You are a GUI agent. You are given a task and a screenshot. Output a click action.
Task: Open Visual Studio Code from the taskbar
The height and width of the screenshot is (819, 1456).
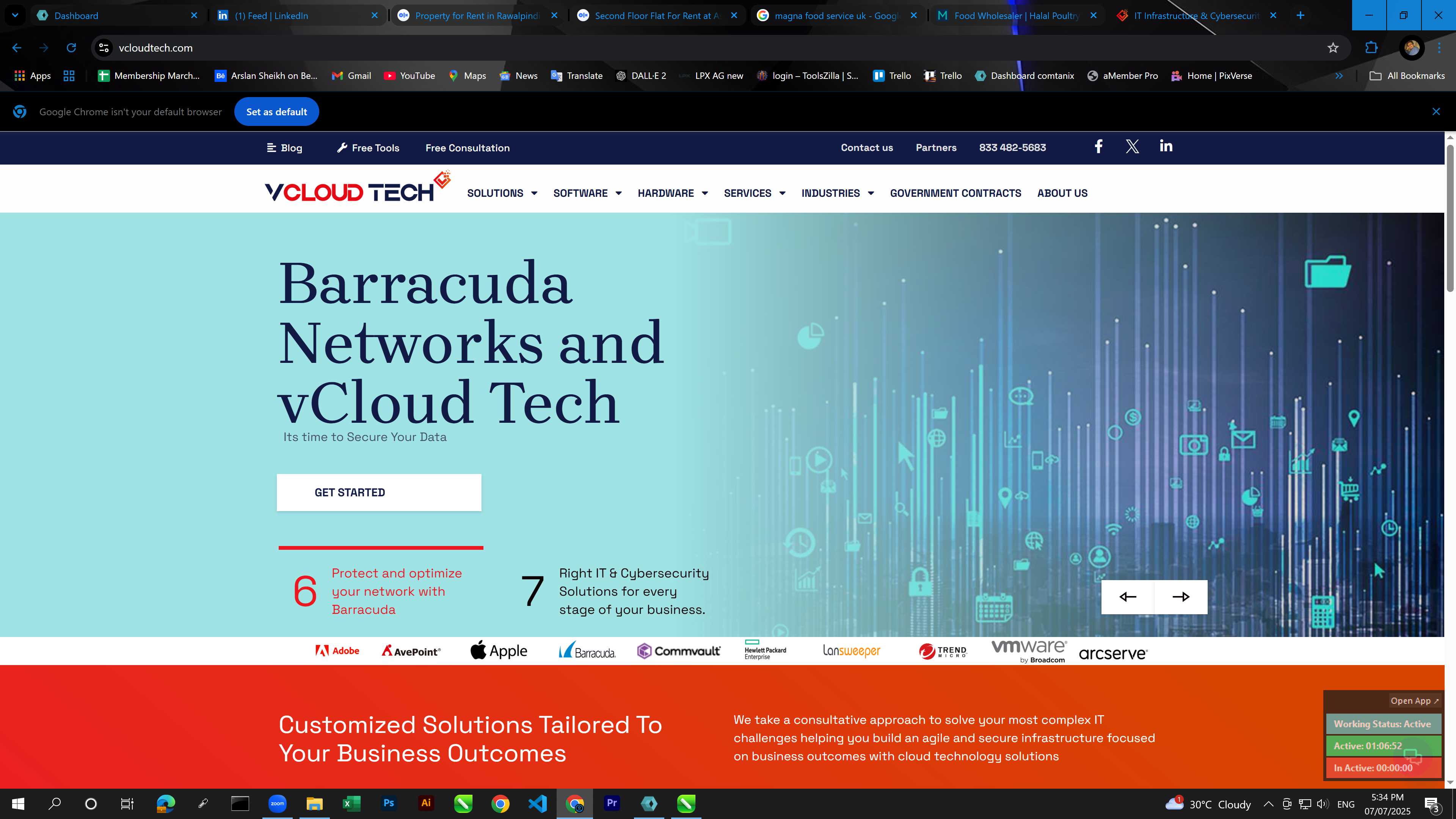pos(537,803)
